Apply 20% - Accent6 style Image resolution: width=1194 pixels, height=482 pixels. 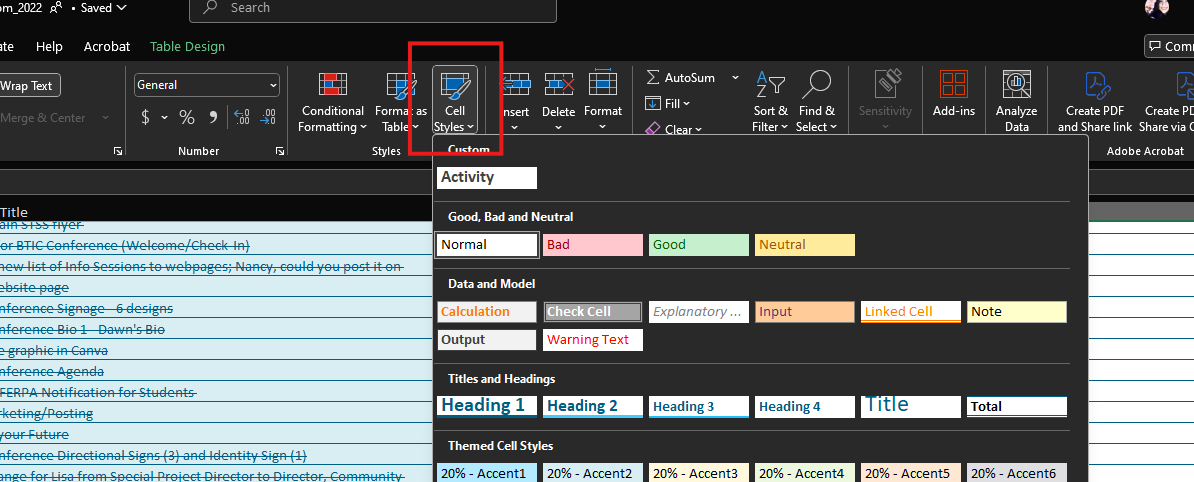(x=1017, y=473)
